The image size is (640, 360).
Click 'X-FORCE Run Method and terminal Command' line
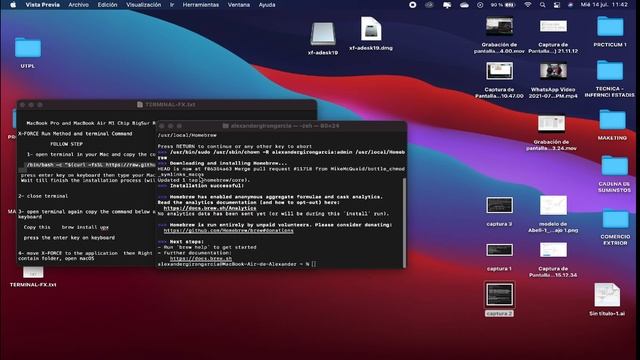pyautogui.click(x=75, y=134)
